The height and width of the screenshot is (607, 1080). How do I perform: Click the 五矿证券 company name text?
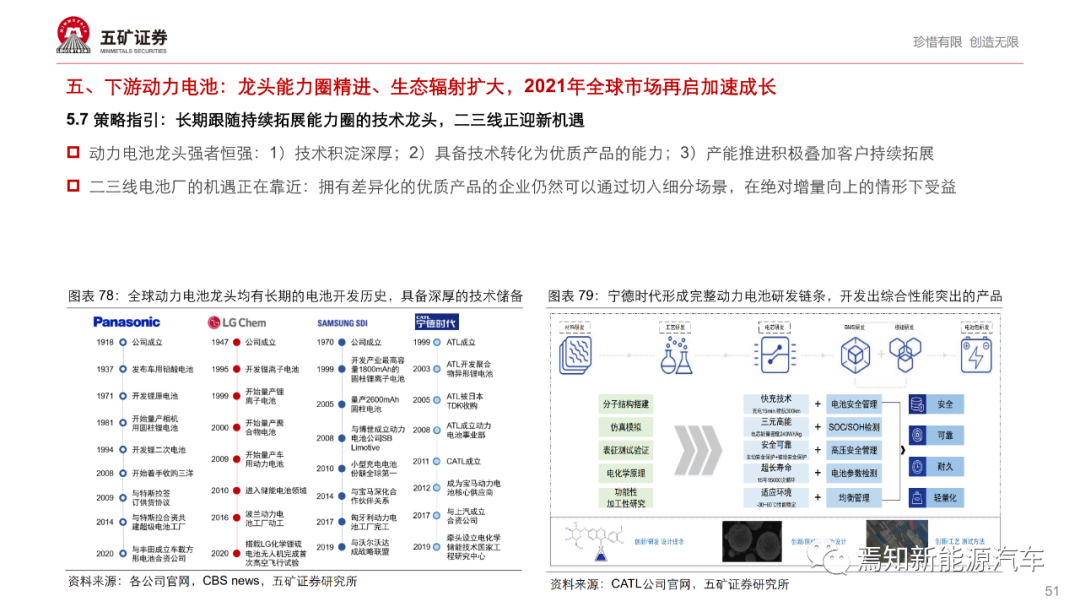click(134, 37)
